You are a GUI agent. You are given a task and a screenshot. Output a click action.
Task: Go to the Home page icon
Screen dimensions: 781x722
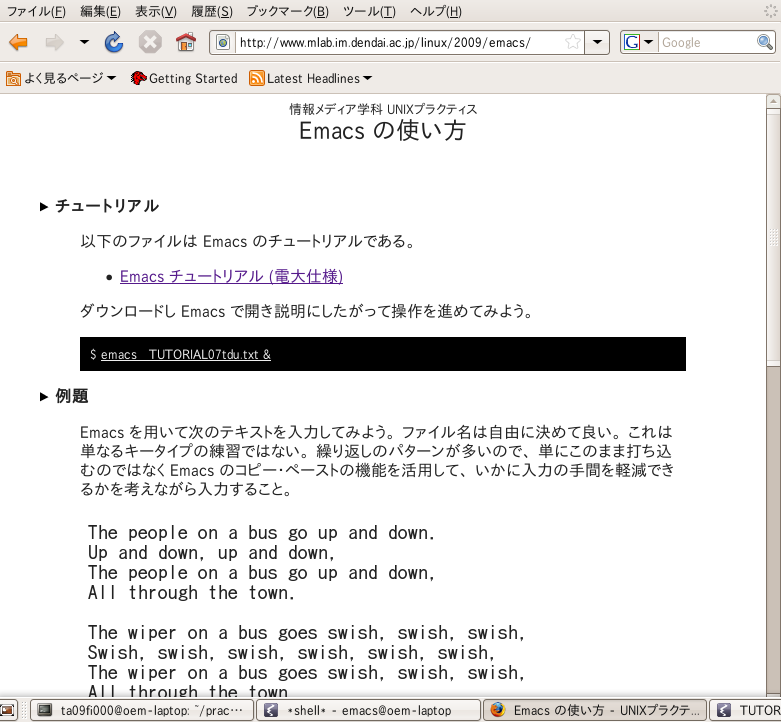(185, 43)
